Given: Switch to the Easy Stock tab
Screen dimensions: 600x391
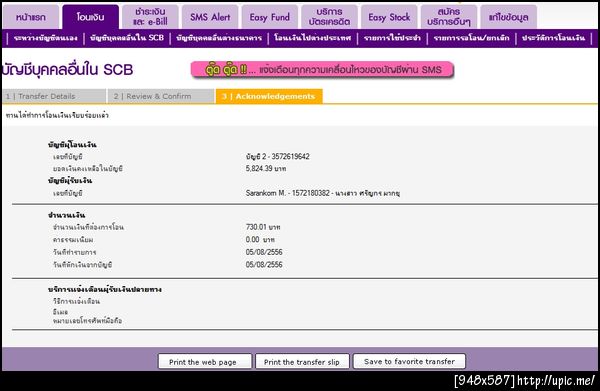Looking at the screenshot, I should [x=389, y=17].
